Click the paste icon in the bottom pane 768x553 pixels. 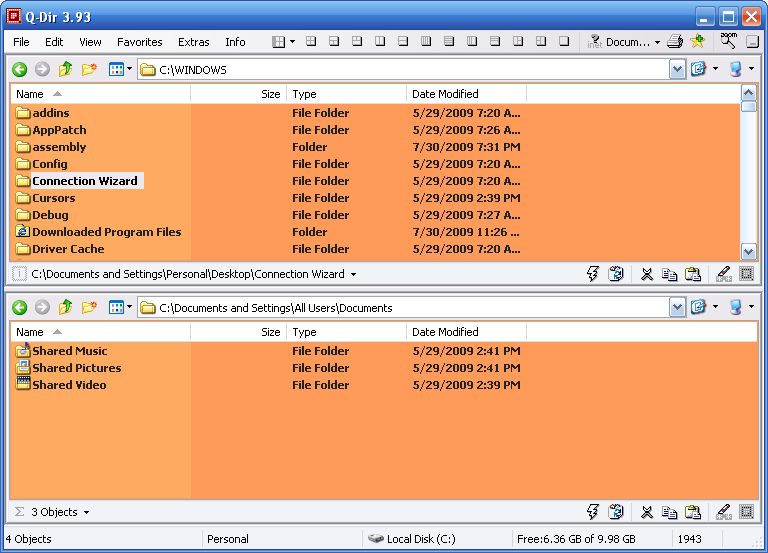(693, 512)
